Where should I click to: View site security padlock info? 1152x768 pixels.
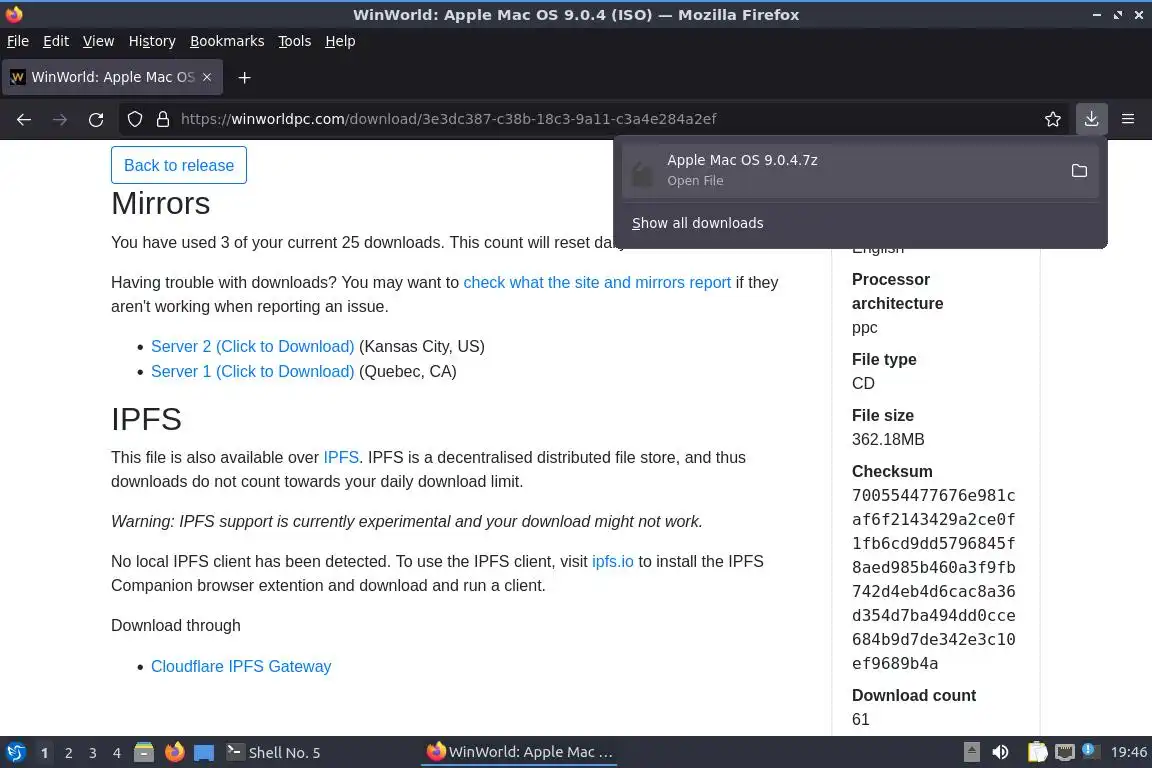pos(163,119)
